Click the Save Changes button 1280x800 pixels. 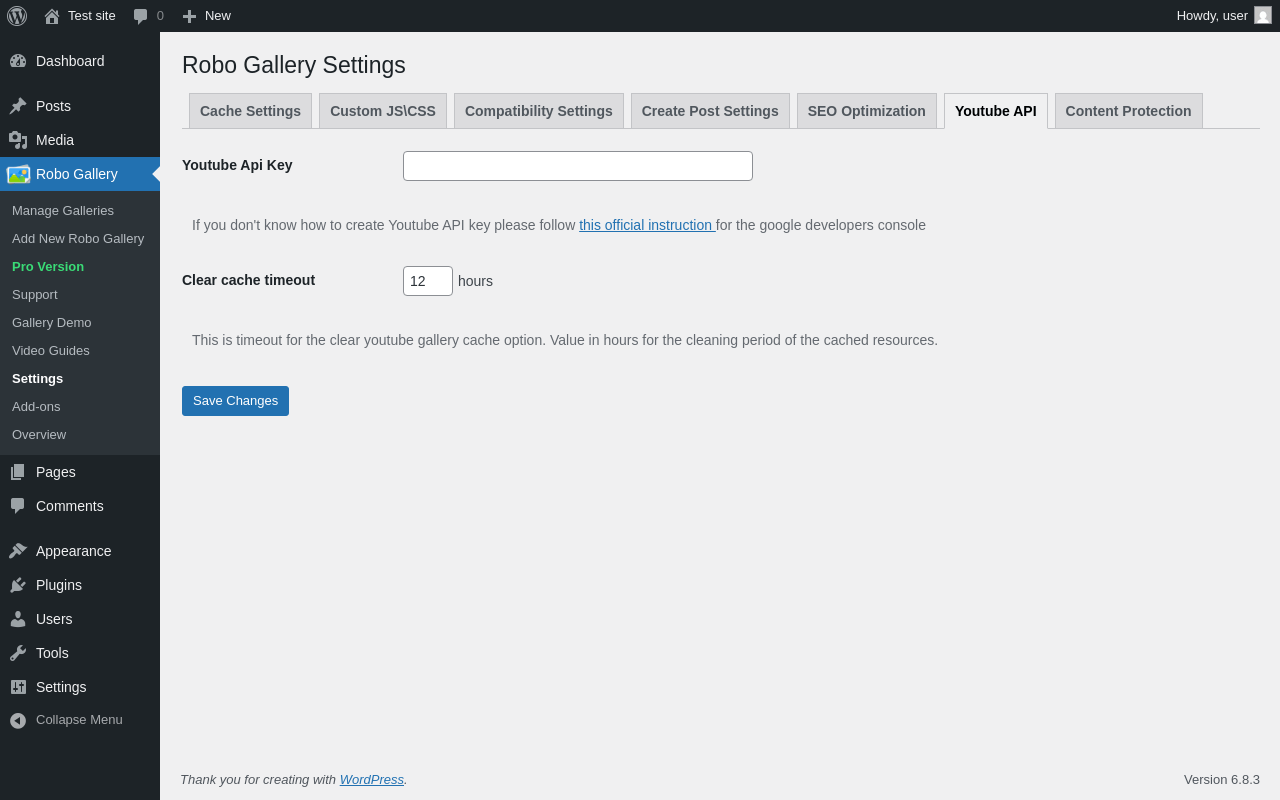[x=235, y=401]
